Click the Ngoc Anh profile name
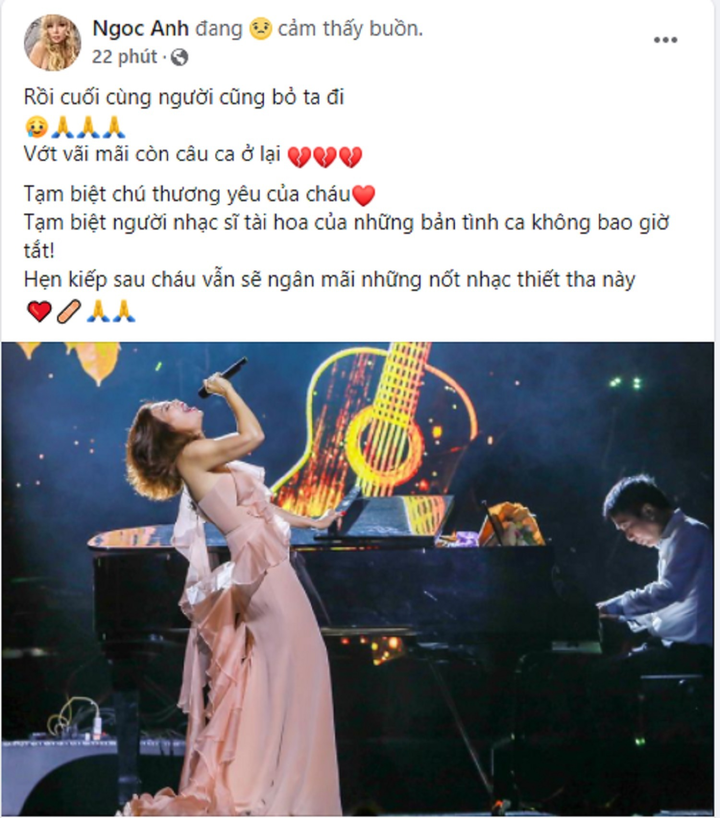This screenshot has height=818, width=720. tap(140, 28)
